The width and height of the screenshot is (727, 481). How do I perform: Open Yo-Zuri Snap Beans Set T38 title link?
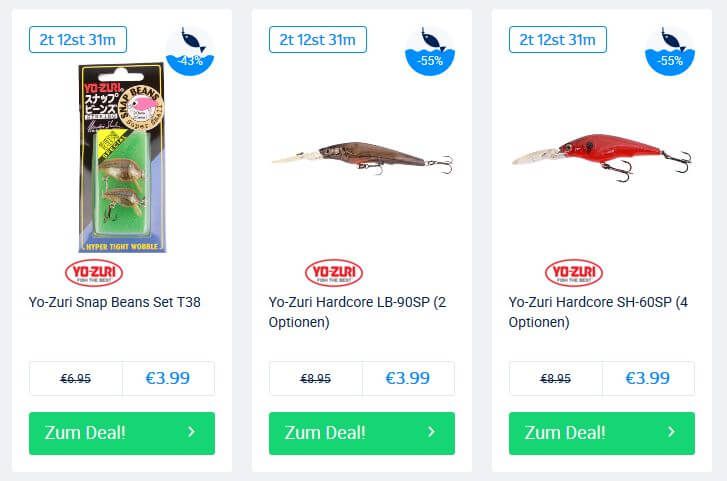click(x=115, y=302)
